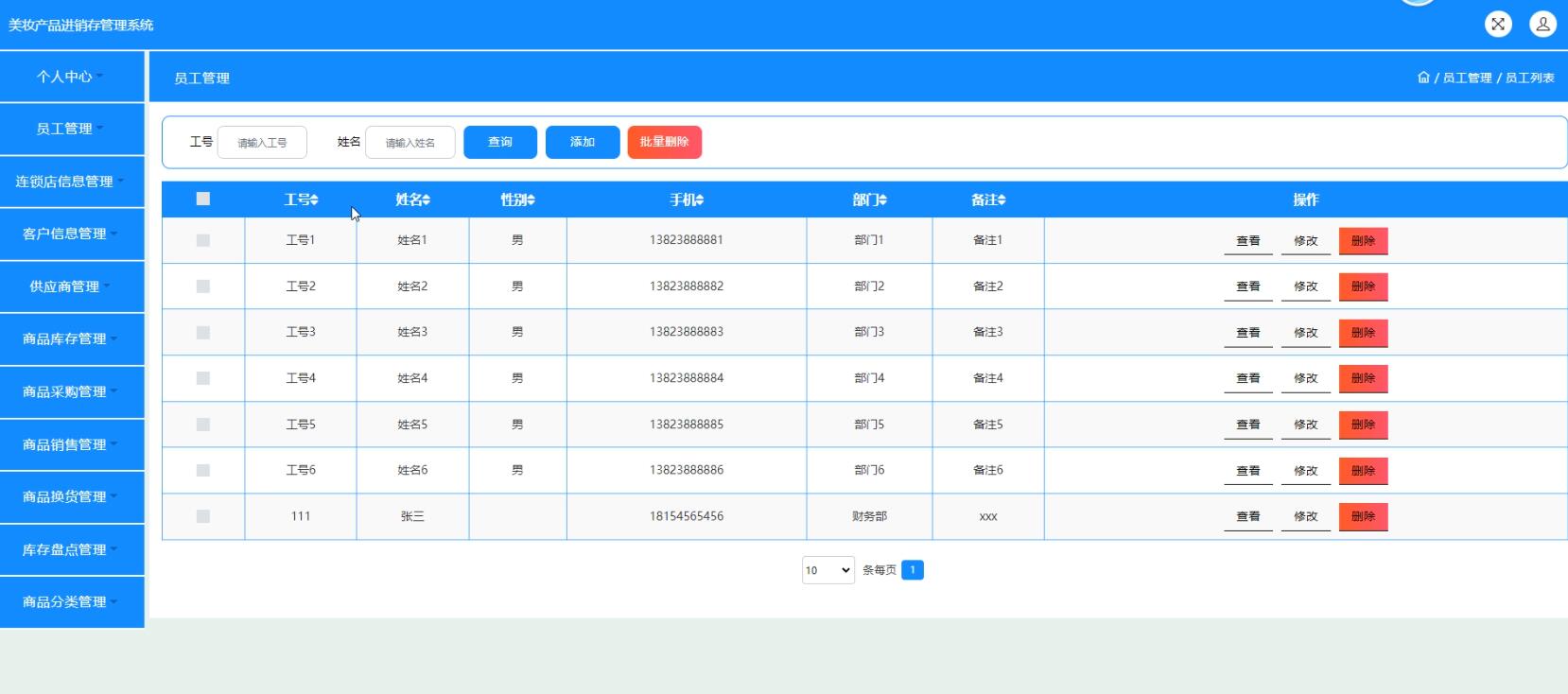
Task: Focus the 姓名 search input field
Action: point(410,142)
